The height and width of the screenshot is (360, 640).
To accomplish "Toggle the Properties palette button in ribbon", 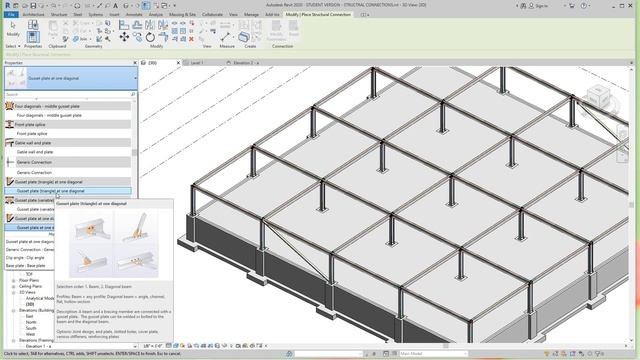I will [x=33, y=38].
